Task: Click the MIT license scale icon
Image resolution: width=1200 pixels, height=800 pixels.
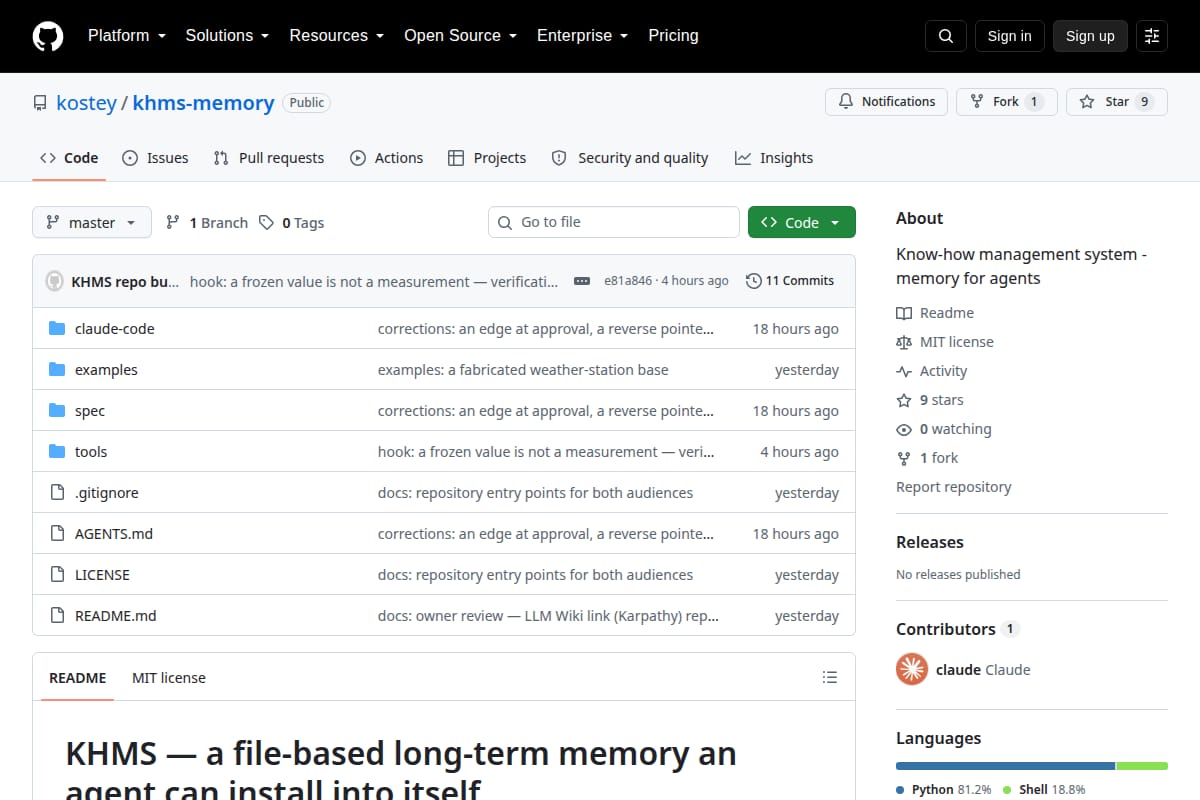Action: [904, 342]
